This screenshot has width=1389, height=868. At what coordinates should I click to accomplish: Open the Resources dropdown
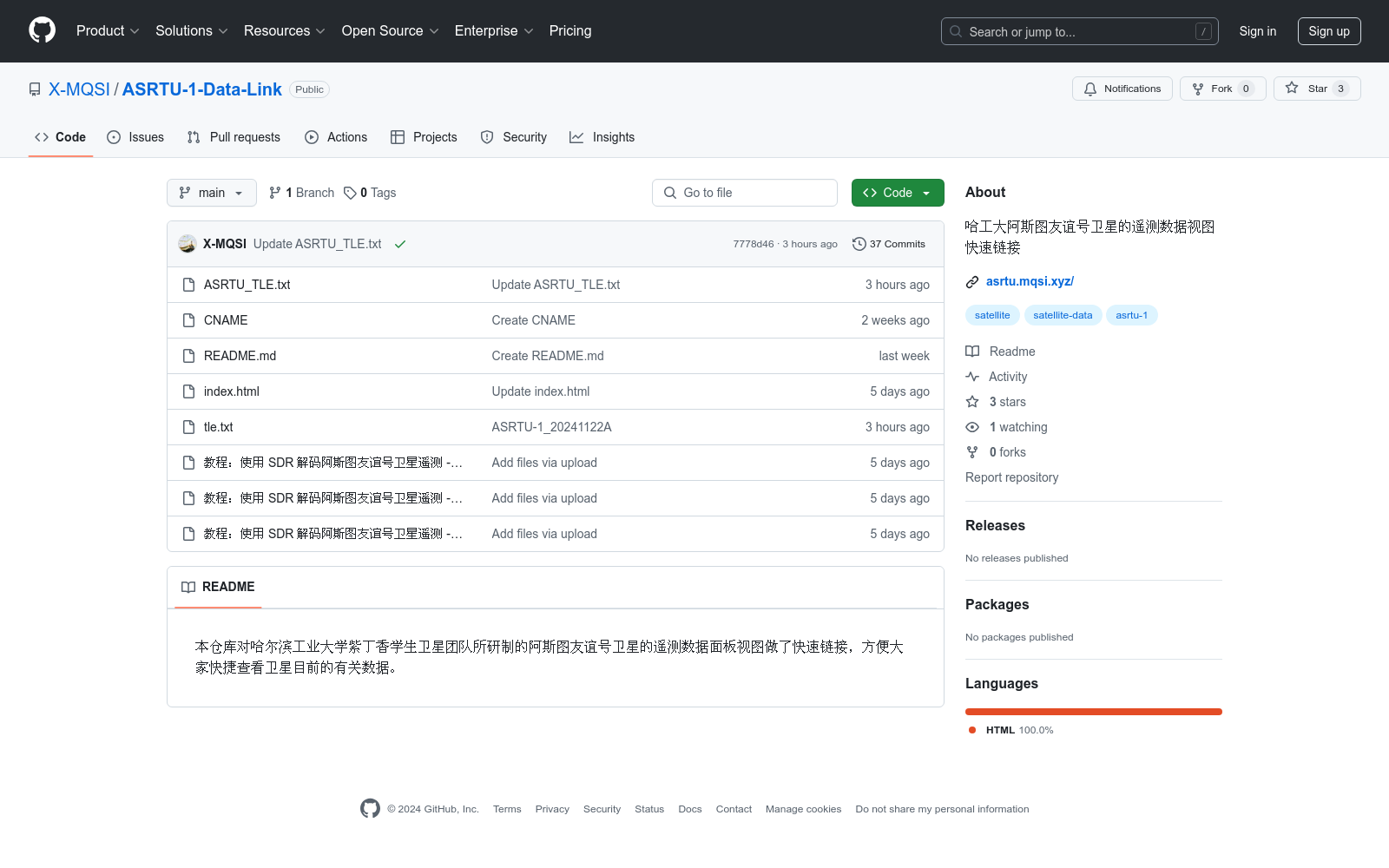pos(285,31)
